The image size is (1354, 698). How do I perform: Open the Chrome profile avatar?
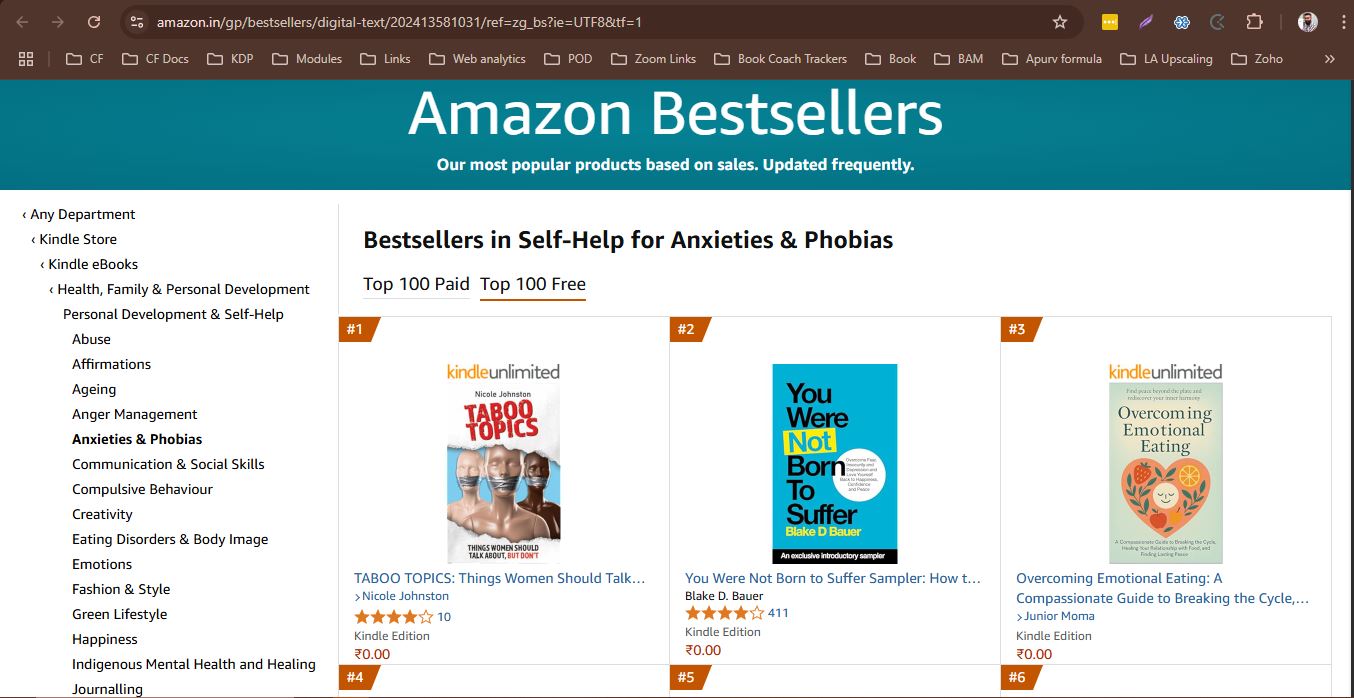click(x=1307, y=22)
